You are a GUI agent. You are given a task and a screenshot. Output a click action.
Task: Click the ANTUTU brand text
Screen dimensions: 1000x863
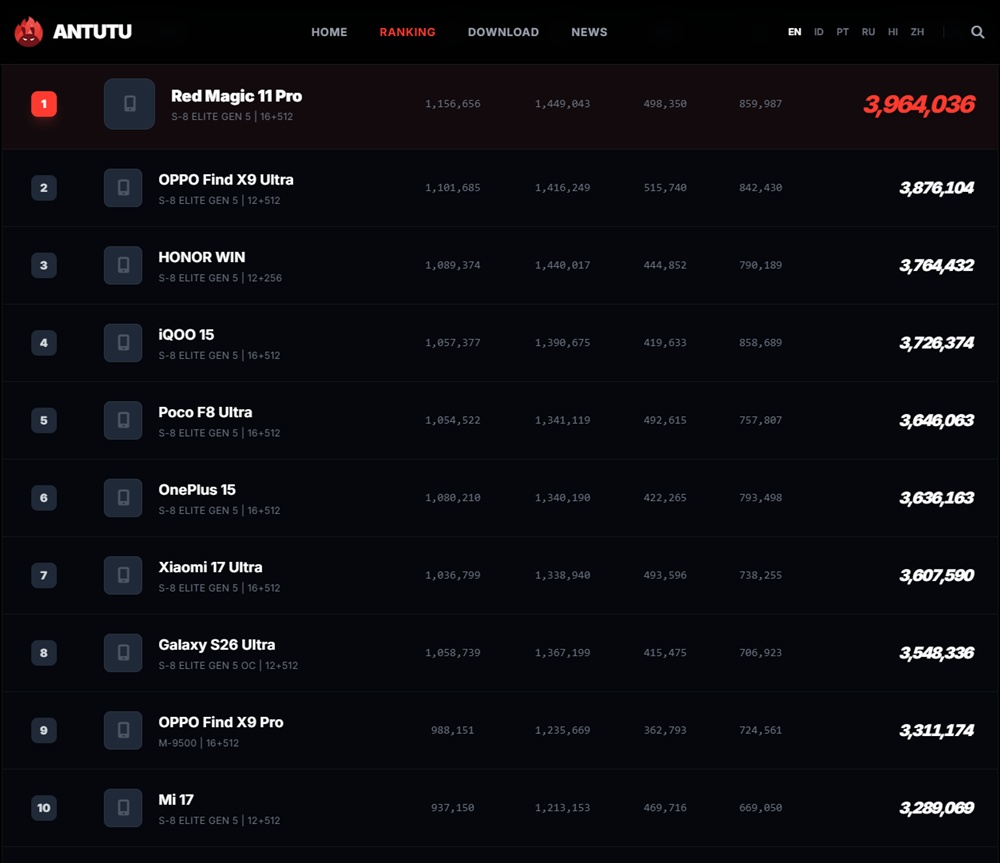coord(92,31)
